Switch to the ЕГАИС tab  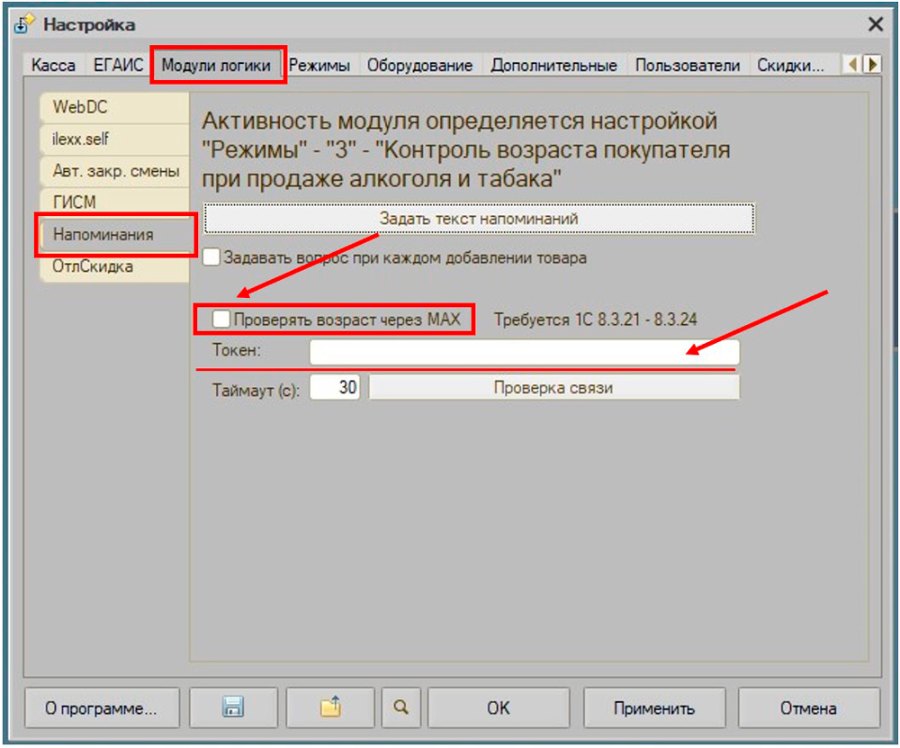(118, 65)
